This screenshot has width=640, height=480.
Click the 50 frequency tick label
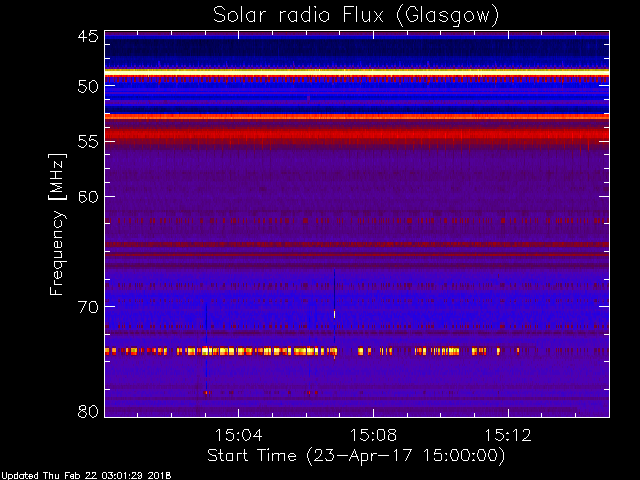click(88, 86)
